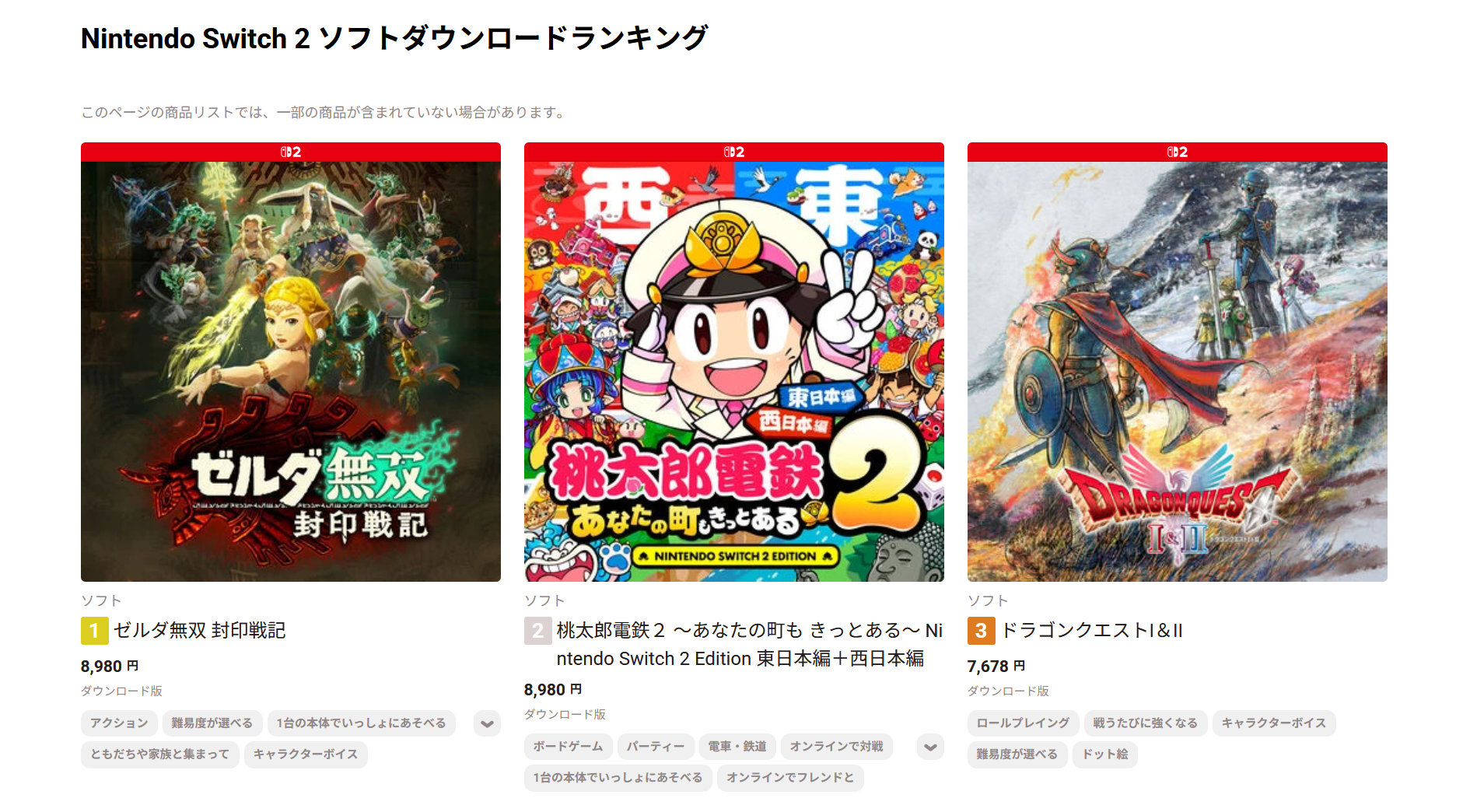Select the ボードゲーム tag
This screenshot has height=812, width=1463.
click(568, 747)
